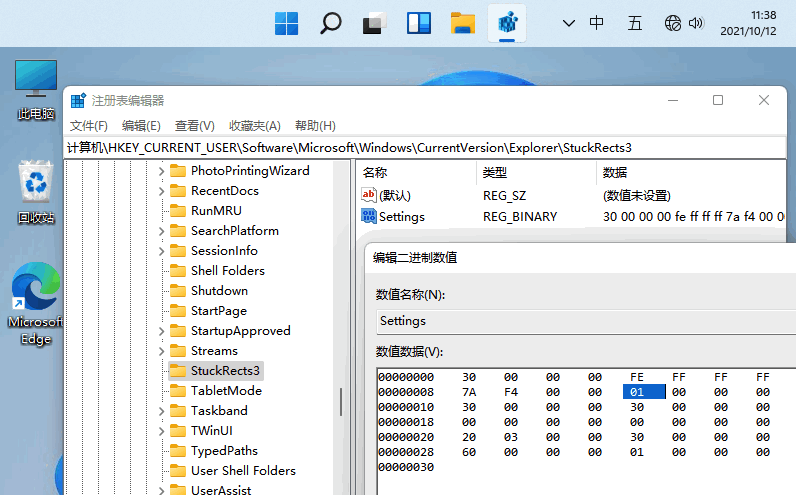Open the Widgets panel icon
The height and width of the screenshot is (495, 796).
pos(419,23)
